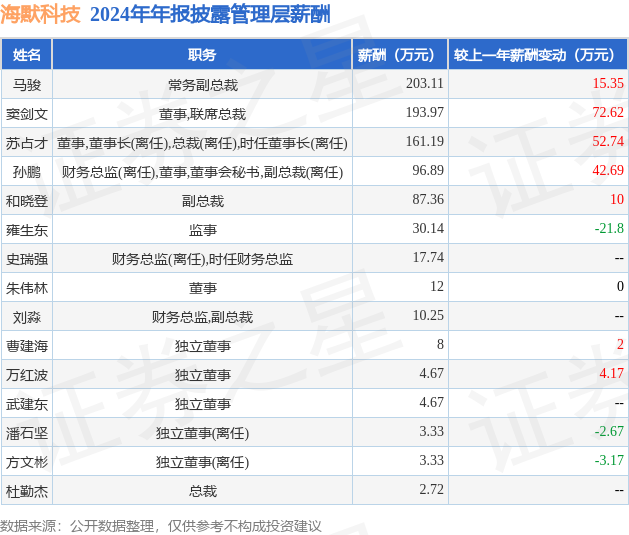Select the name 万红波
Screen dimensions: 629x535
click(x=27, y=375)
